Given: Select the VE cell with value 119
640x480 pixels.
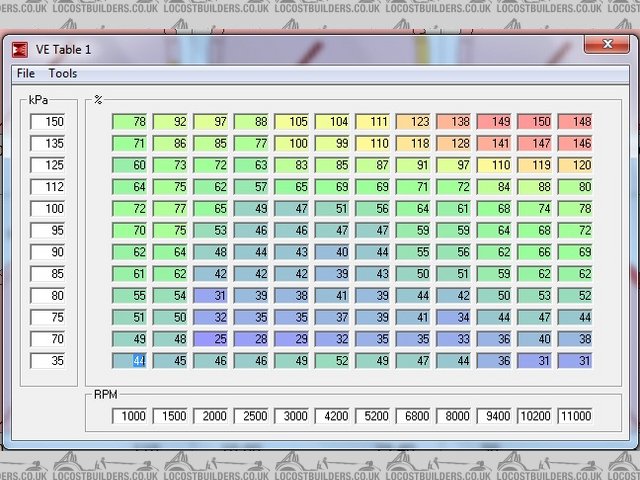Looking at the screenshot, I should tap(535, 165).
